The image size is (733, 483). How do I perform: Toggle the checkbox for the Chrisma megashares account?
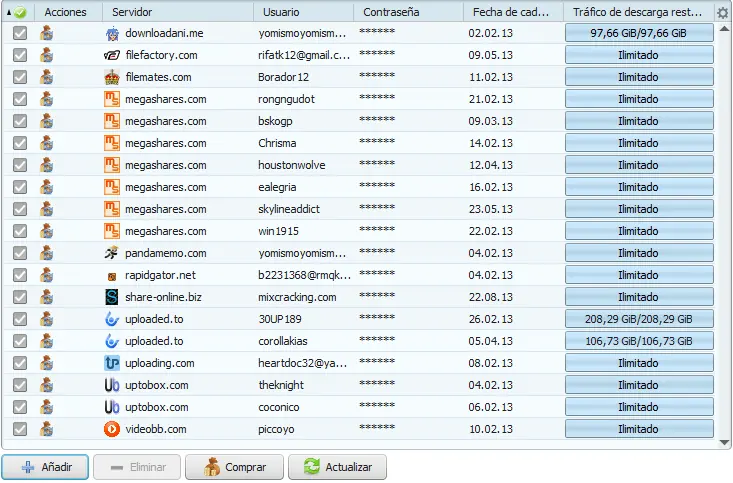tap(20, 143)
